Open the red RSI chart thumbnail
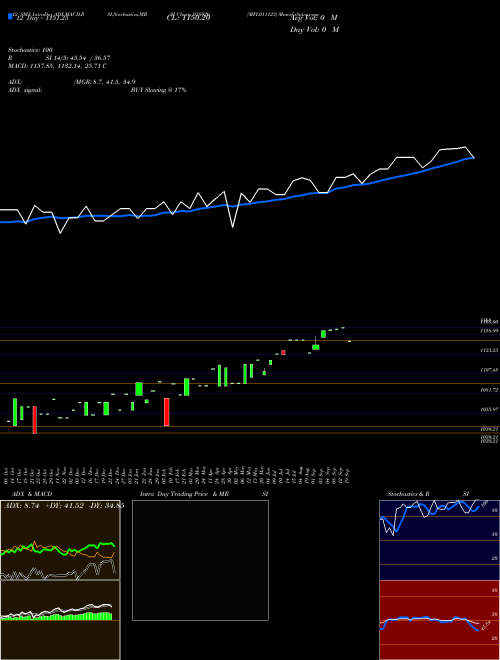The width and height of the screenshot is (500, 660). coord(439,620)
